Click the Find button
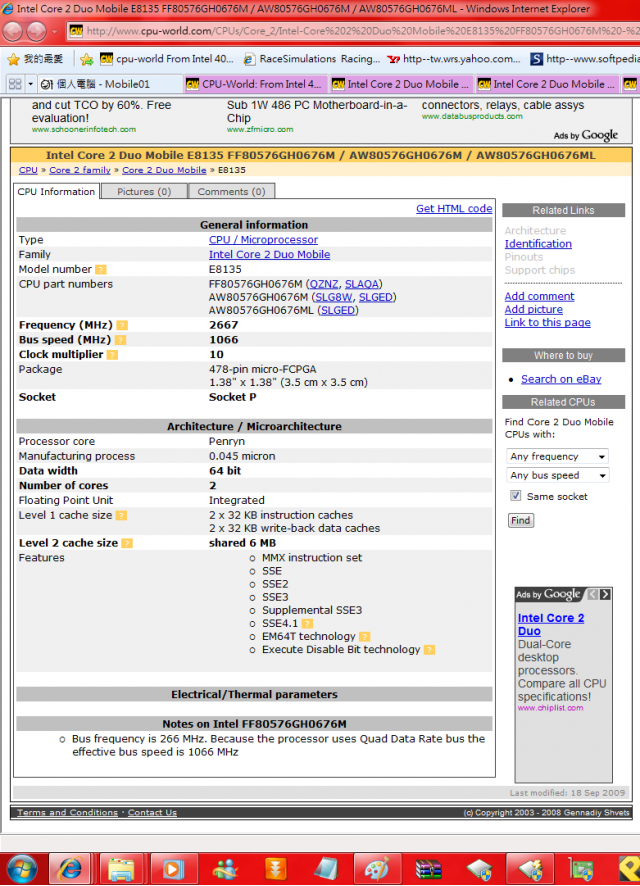Image resolution: width=640 pixels, height=886 pixels. pyautogui.click(x=521, y=520)
